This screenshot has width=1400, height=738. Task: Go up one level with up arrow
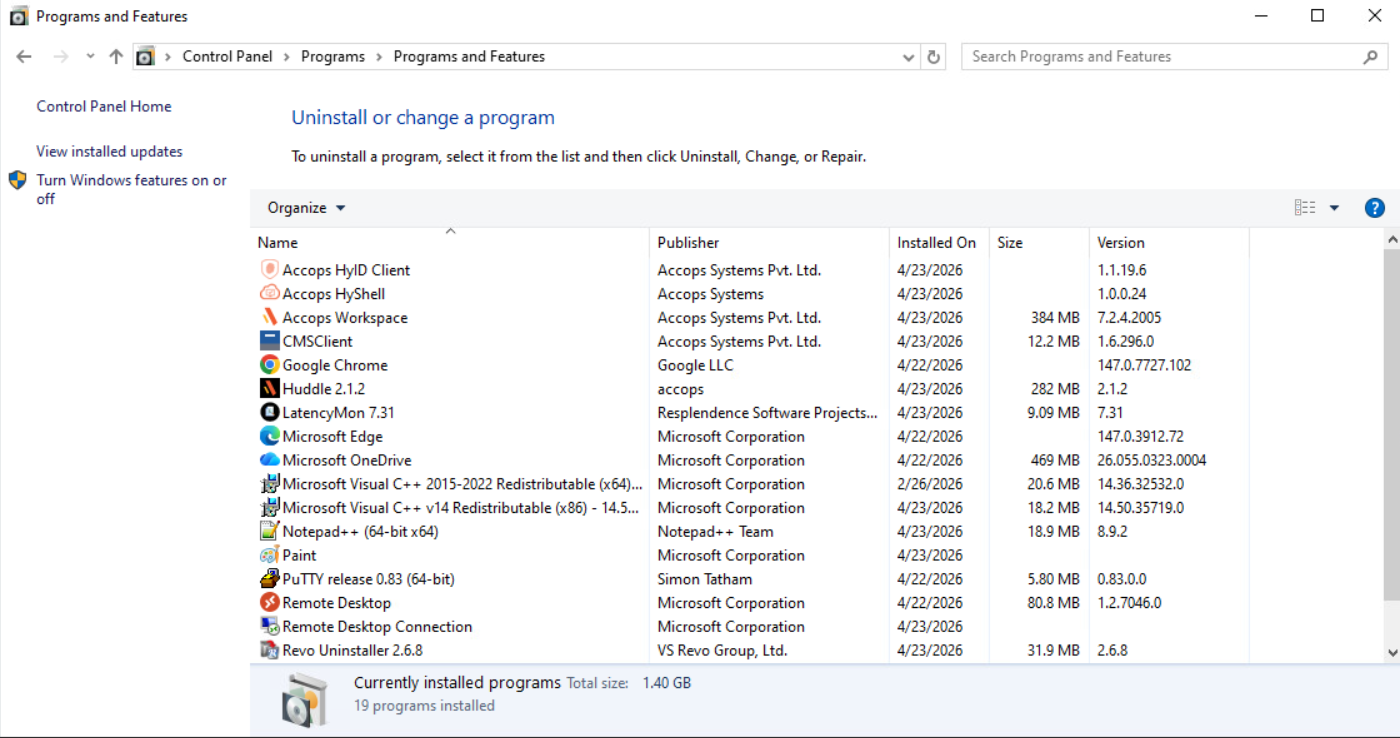(116, 57)
